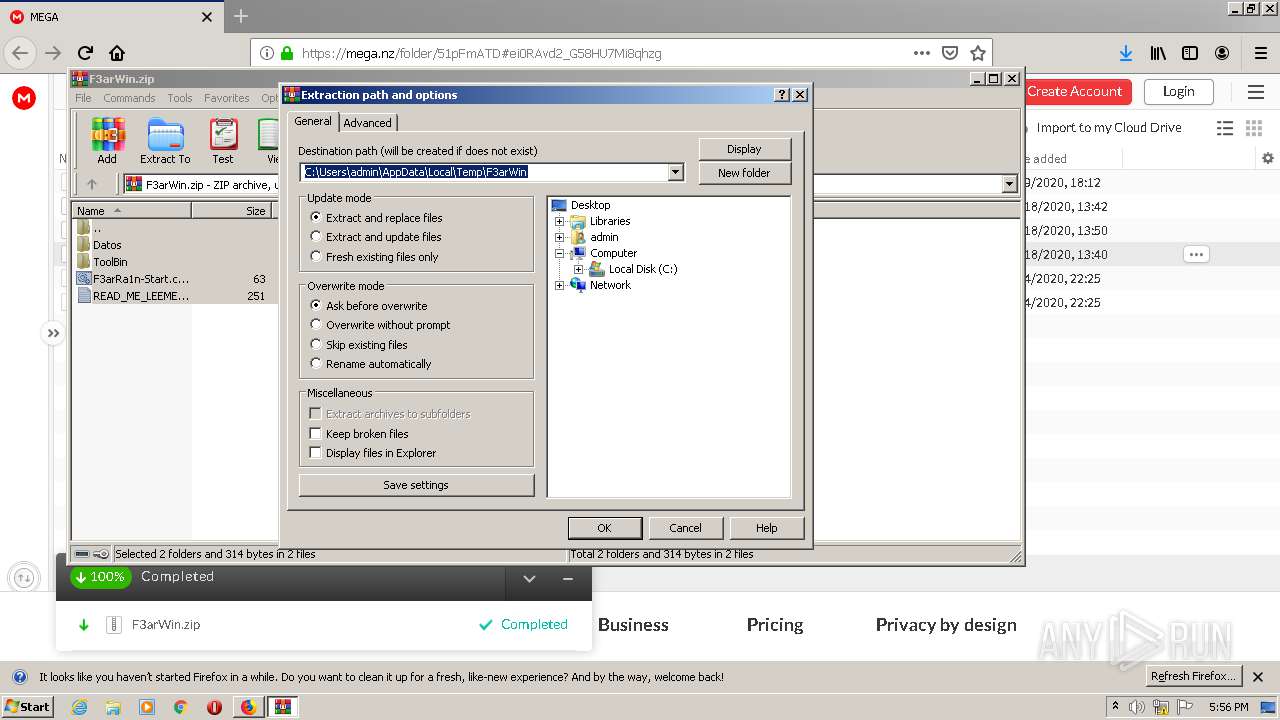Image resolution: width=1280 pixels, height=720 pixels.
Task: Open the WinRAR Tools menu
Action: (180, 98)
